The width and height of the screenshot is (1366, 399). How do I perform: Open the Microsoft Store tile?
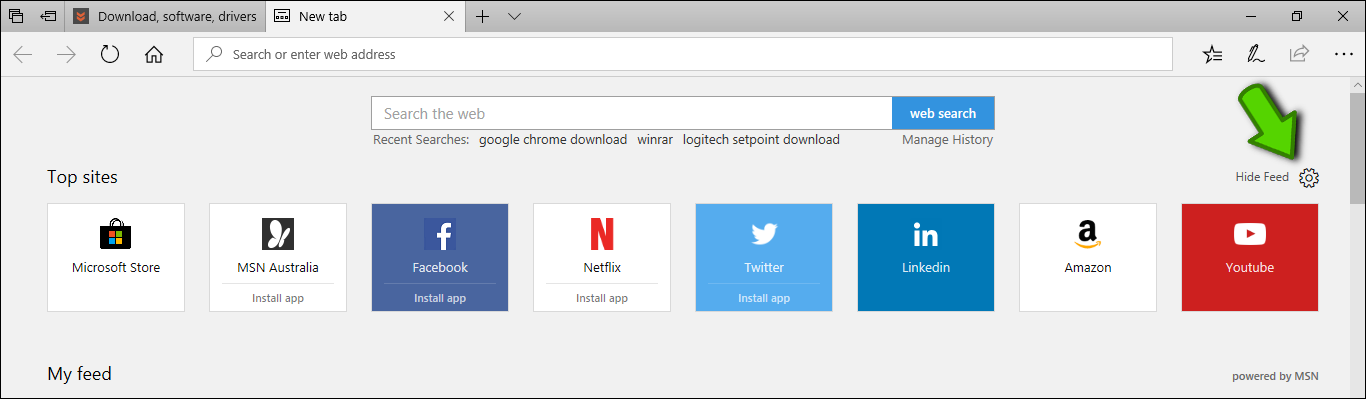coord(116,257)
